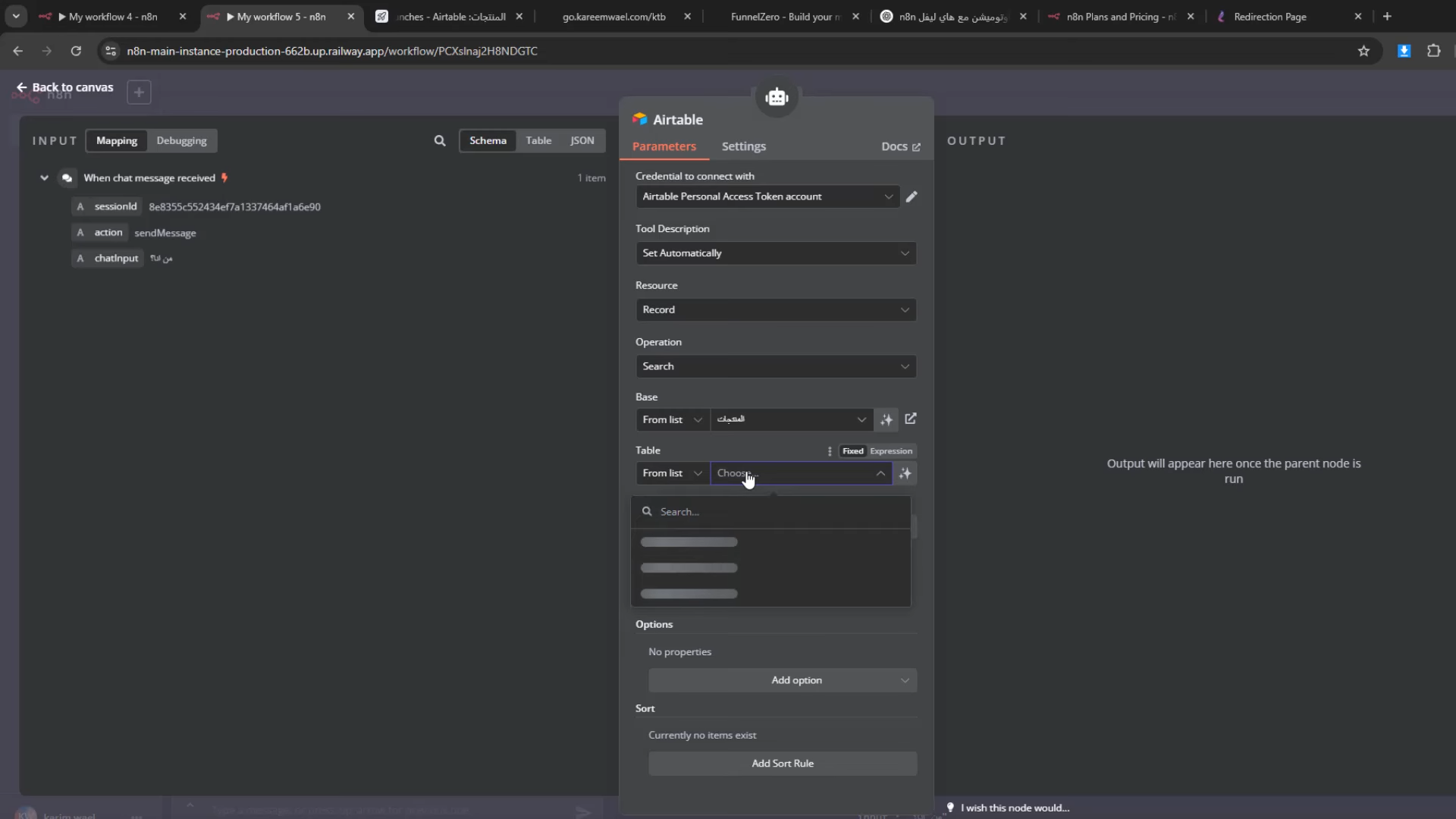
Task: Switch to the Settings tab
Action: pos(743,146)
